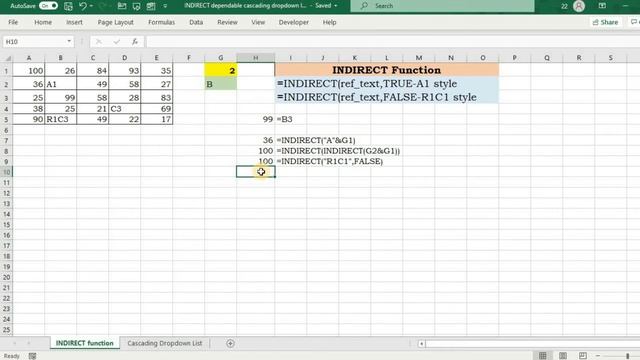Click cell with FALSE-R1C1 style syntax
Viewport: 640px width, 360px height.
387,97
